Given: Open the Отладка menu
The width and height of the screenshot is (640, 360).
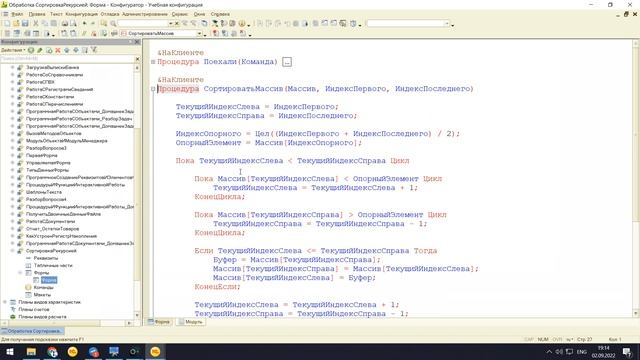Looking at the screenshot, I should (110, 14).
